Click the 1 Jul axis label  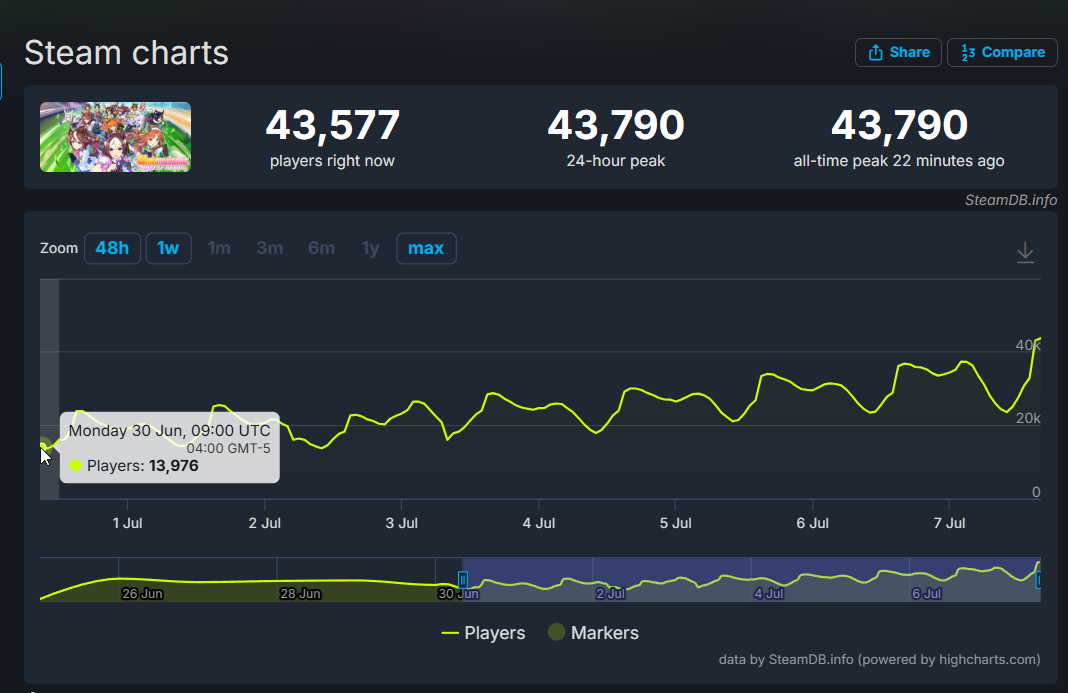(x=127, y=523)
